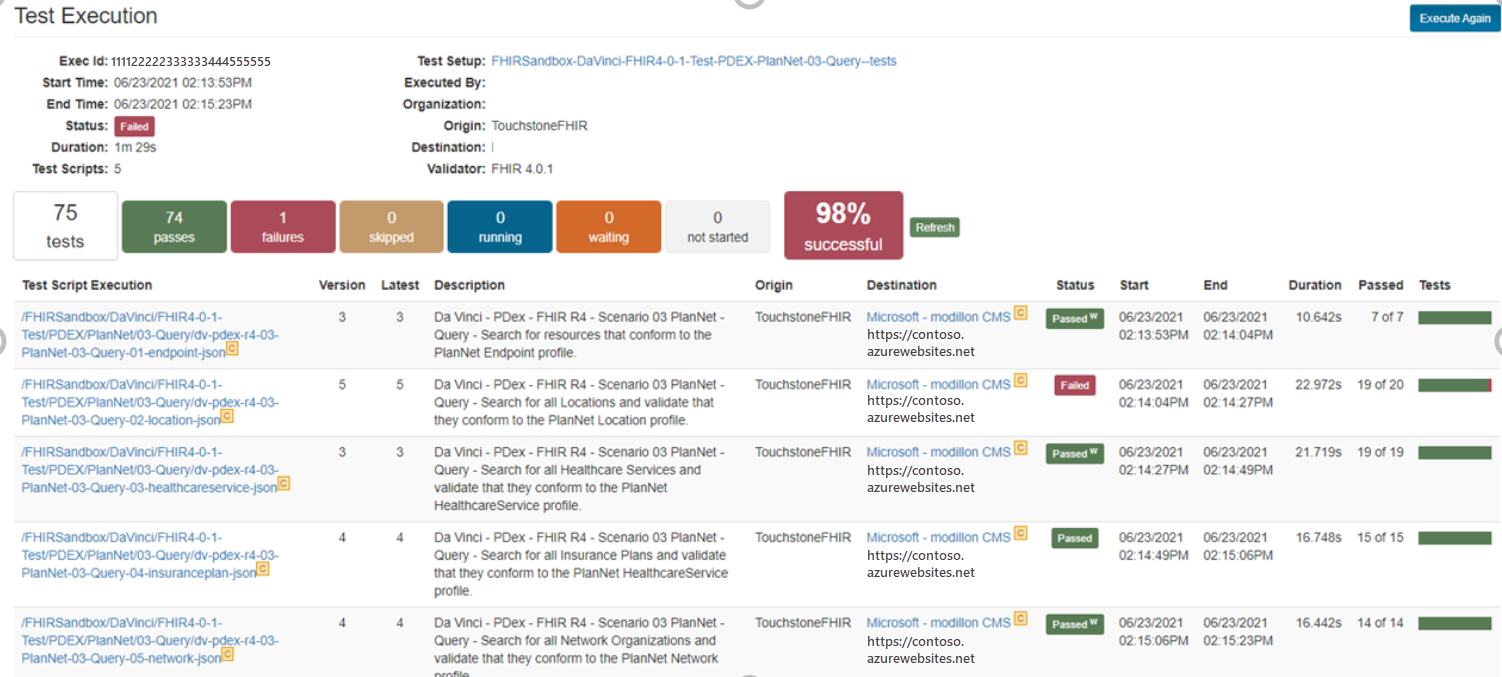Click the Refresh button beside the success percentage

[934, 227]
